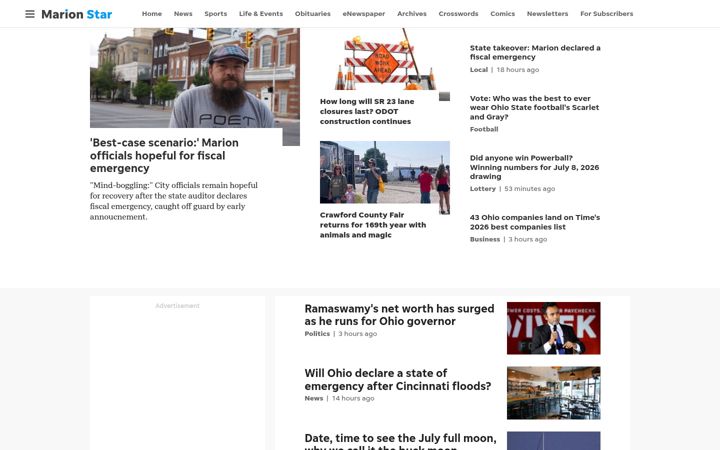Read Ramaswamy's net worth headline

point(399,315)
